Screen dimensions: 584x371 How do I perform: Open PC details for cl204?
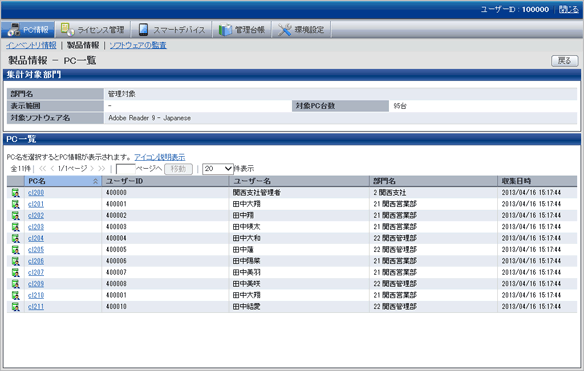pyautogui.click(x=36, y=238)
